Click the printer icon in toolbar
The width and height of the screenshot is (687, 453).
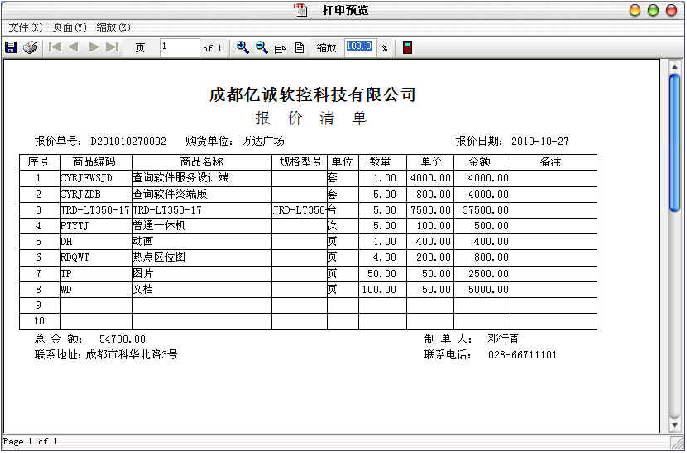(x=30, y=47)
